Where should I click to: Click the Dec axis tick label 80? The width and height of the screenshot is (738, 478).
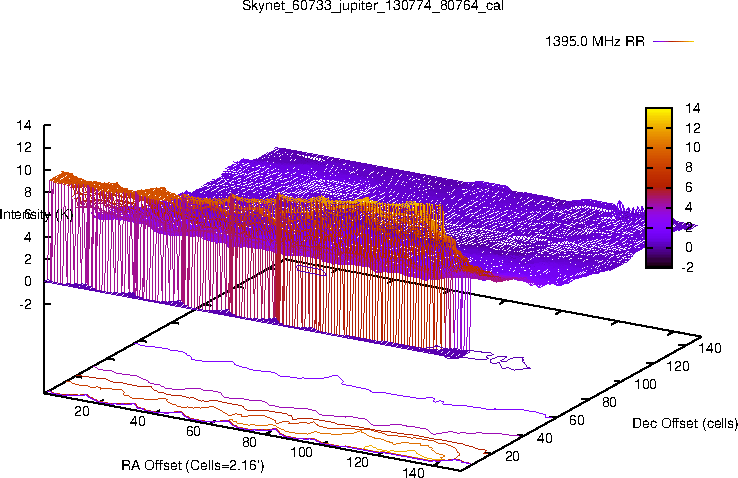pyautogui.click(x=610, y=402)
